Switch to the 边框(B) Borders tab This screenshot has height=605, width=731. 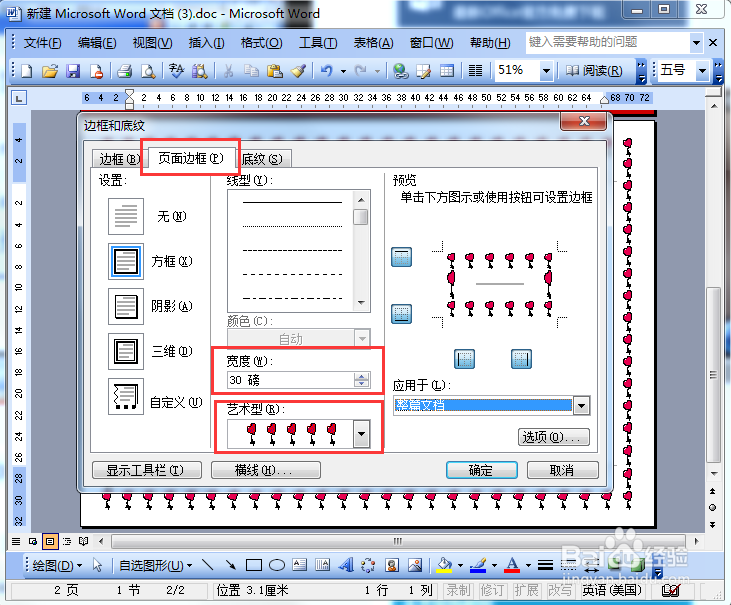119,159
